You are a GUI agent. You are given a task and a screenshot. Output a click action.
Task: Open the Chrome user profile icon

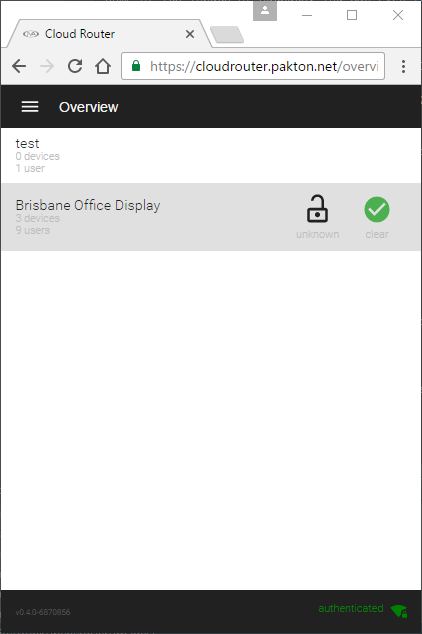(265, 11)
